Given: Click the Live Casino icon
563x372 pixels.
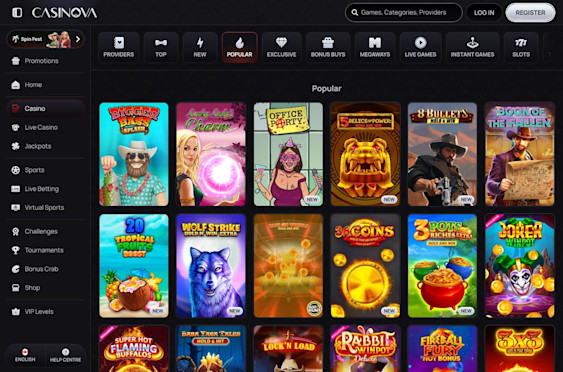Looking at the screenshot, I should click(15, 127).
